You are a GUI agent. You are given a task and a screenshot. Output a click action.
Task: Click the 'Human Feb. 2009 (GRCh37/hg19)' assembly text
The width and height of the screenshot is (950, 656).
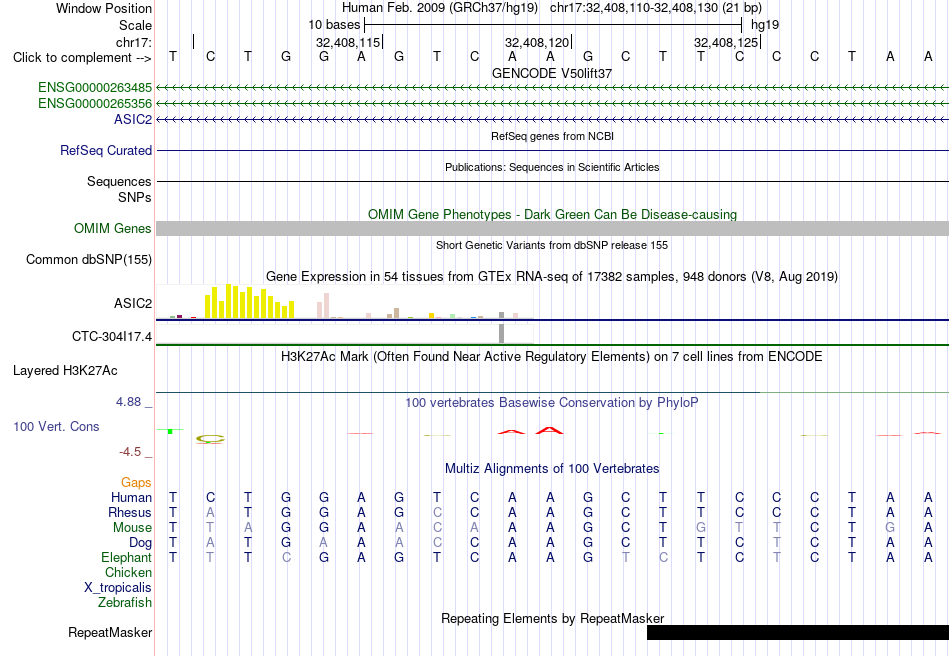440,8
